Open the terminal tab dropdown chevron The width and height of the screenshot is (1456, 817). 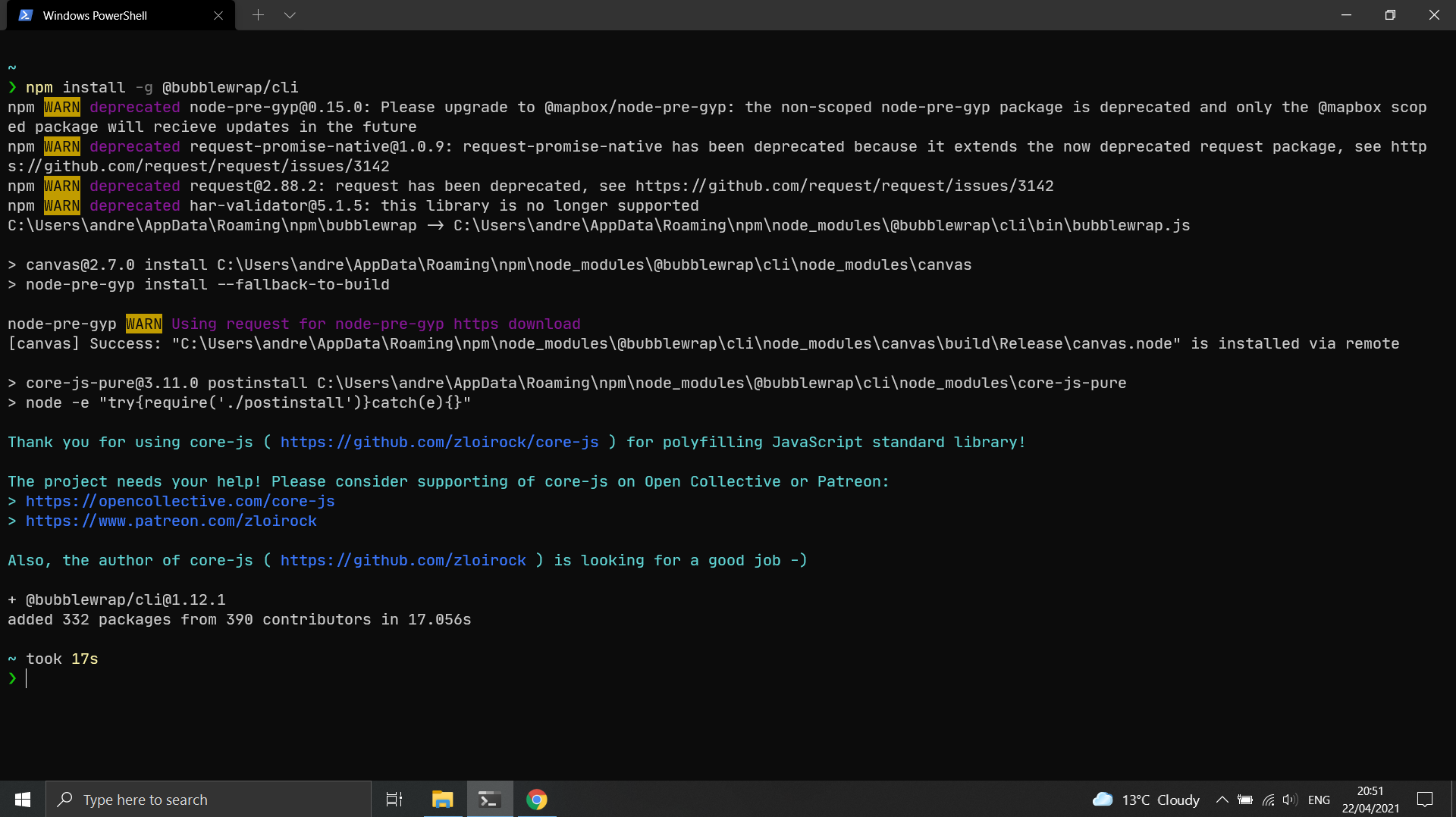coord(290,14)
